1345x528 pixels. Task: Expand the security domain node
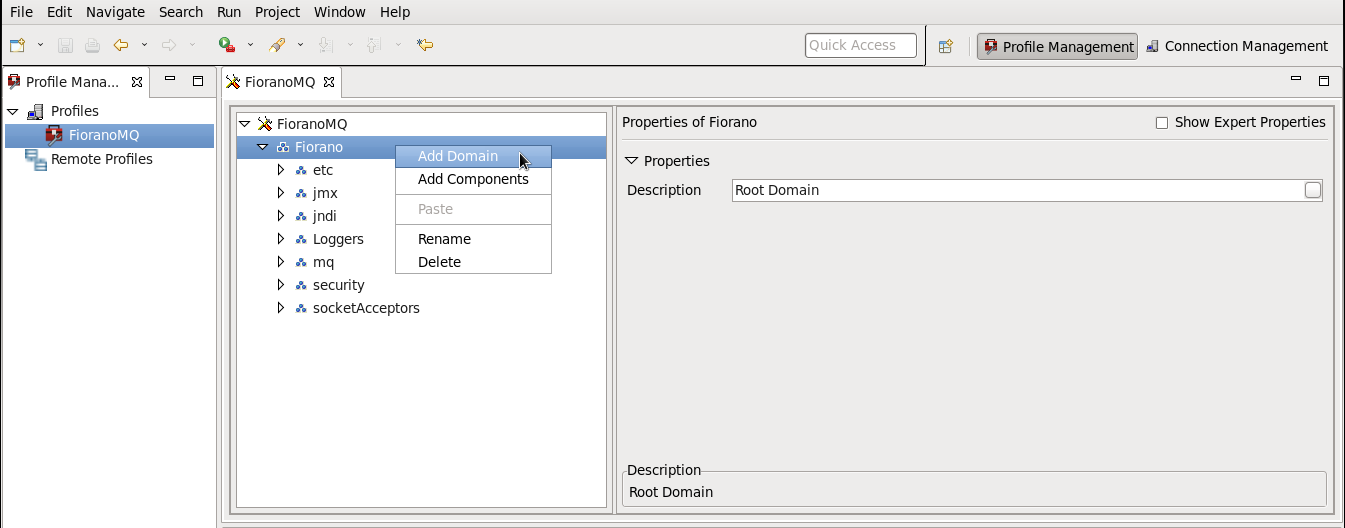click(281, 285)
